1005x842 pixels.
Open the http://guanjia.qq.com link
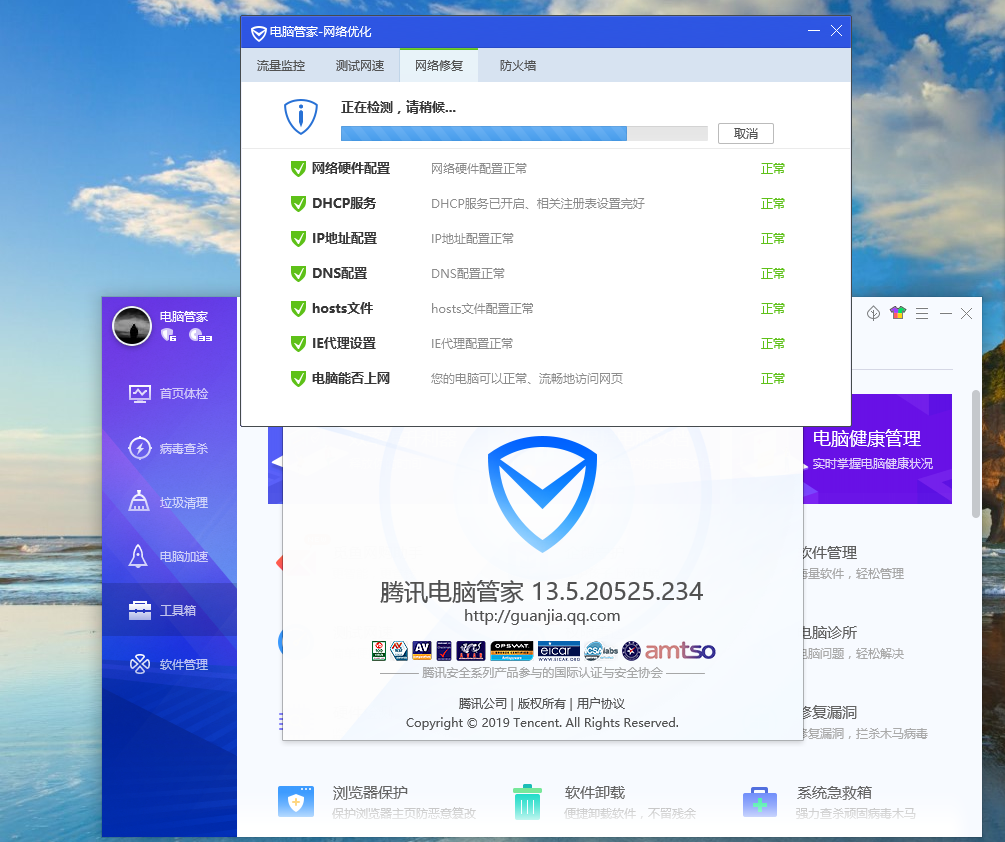pyautogui.click(x=542, y=616)
